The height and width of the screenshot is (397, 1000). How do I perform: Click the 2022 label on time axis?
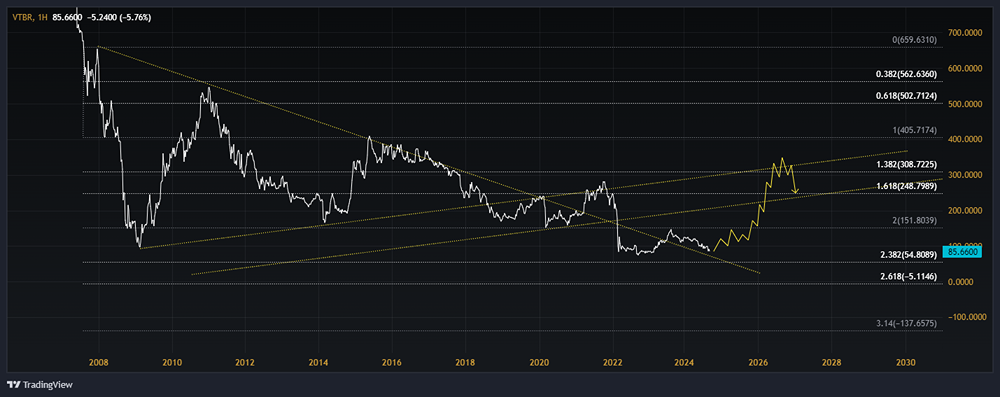[613, 362]
